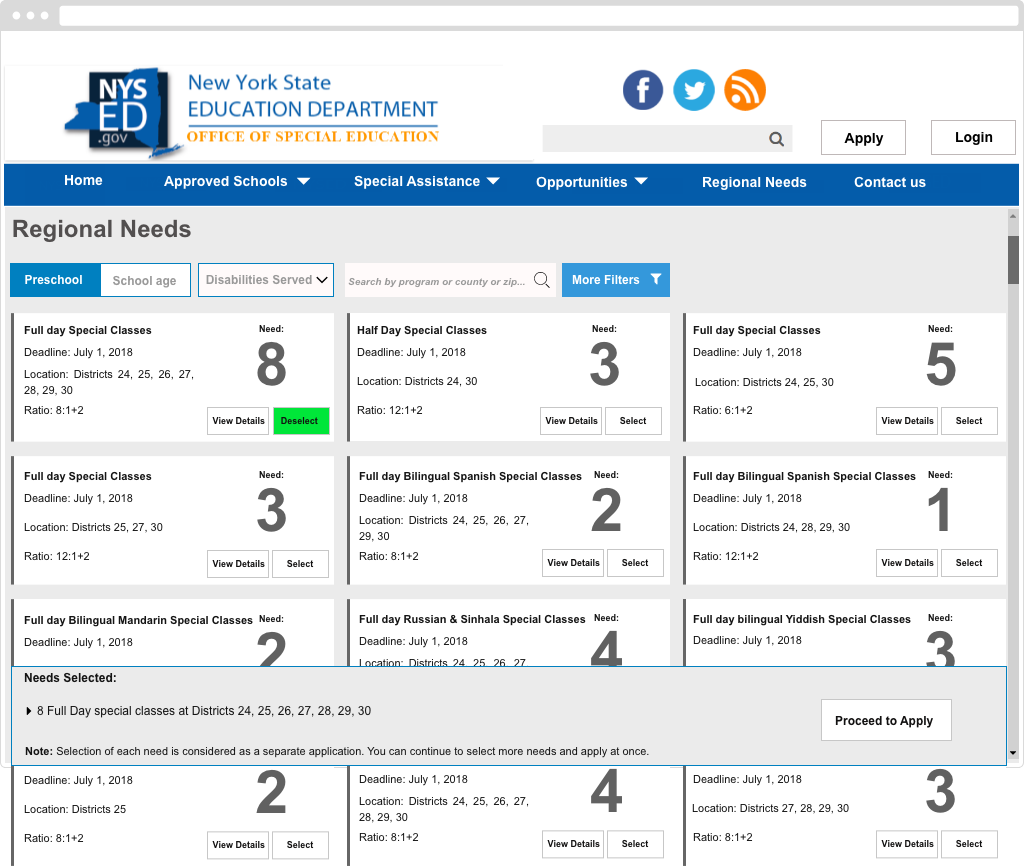Switch to the School age toggle
Screen dimensions: 1024x866
[144, 281]
